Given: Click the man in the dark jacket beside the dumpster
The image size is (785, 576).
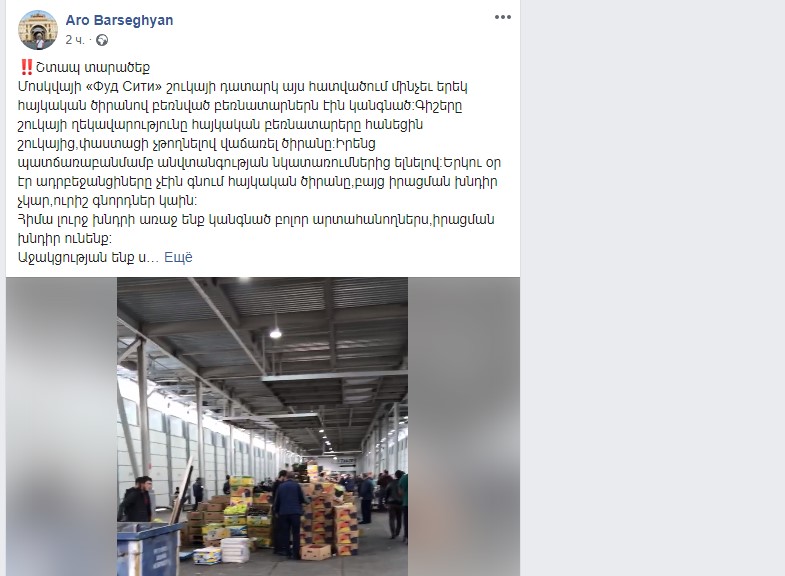Looking at the screenshot, I should click(135, 499).
